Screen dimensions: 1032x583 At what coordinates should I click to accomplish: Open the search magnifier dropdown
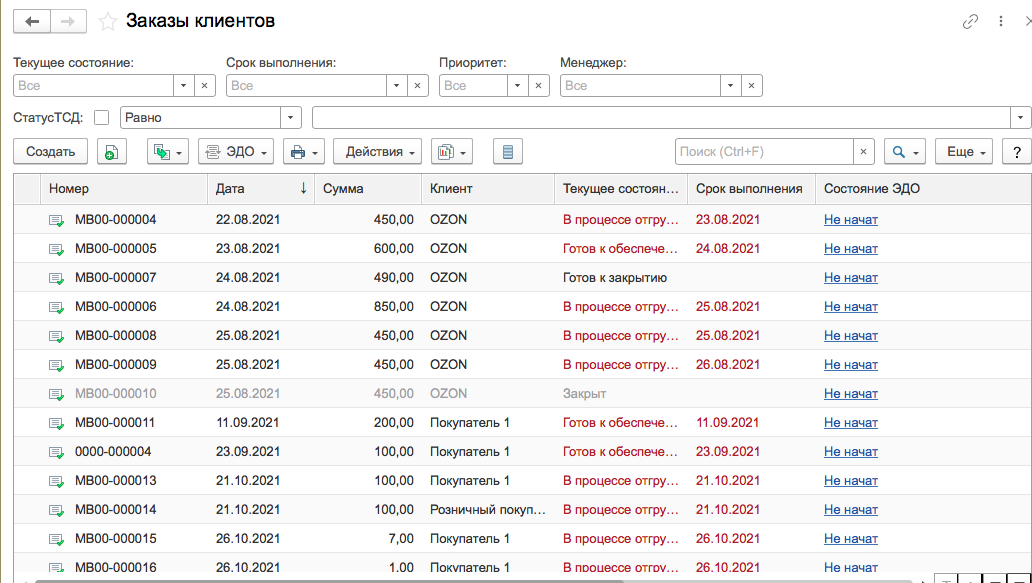pyautogui.click(x=905, y=151)
